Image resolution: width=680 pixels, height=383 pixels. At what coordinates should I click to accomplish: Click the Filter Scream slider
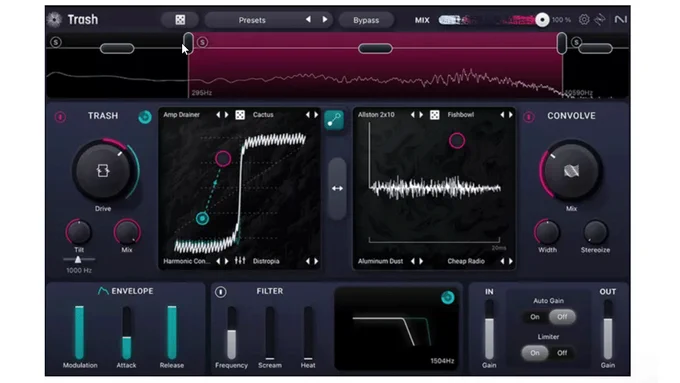coord(270,333)
